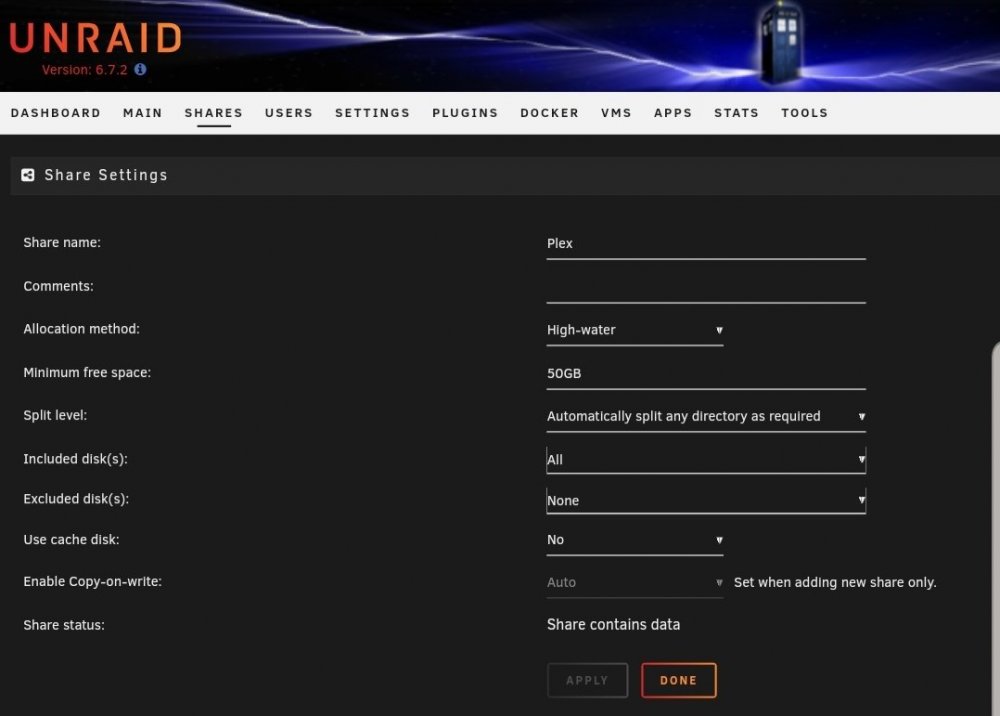Click the 'Use cache disk:' label
The width and height of the screenshot is (1000, 716).
pos(71,540)
